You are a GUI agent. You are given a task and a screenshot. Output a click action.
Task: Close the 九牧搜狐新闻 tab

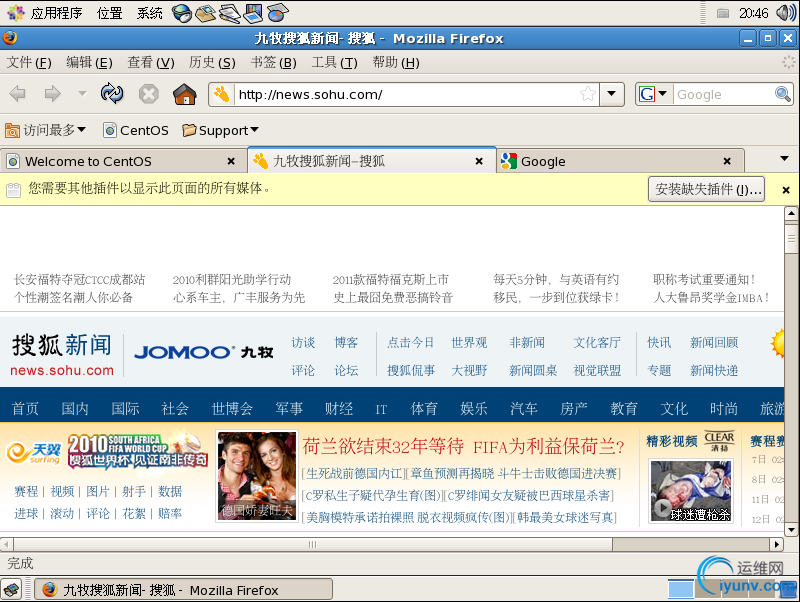pos(479,161)
